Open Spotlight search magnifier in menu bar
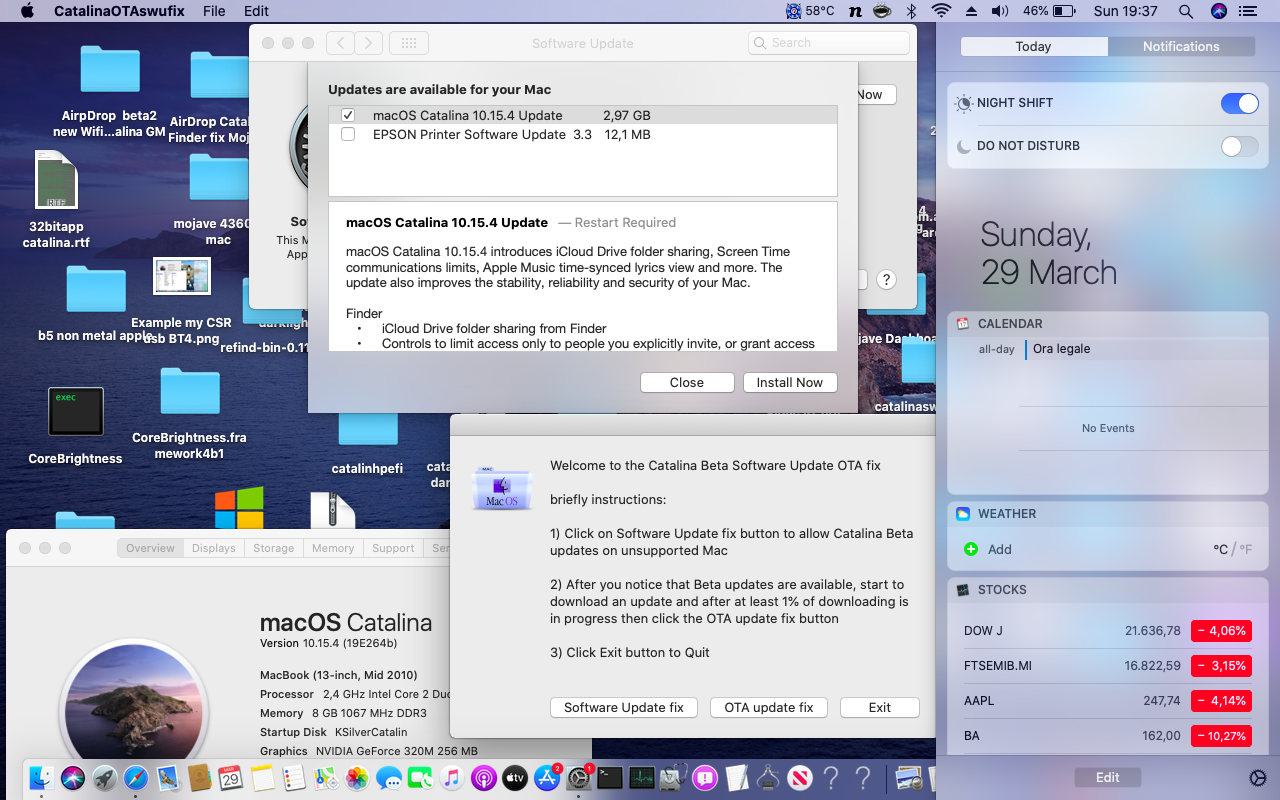Screen dimensions: 1280x800 [1186, 11]
